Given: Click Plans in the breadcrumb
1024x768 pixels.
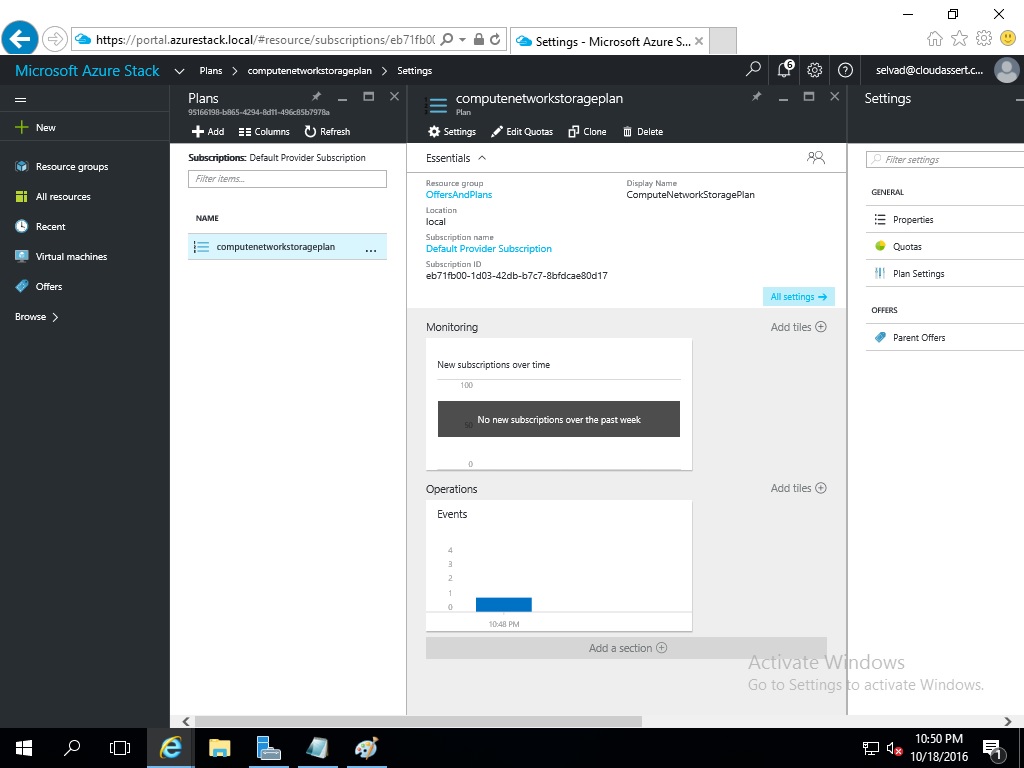Looking at the screenshot, I should [210, 71].
